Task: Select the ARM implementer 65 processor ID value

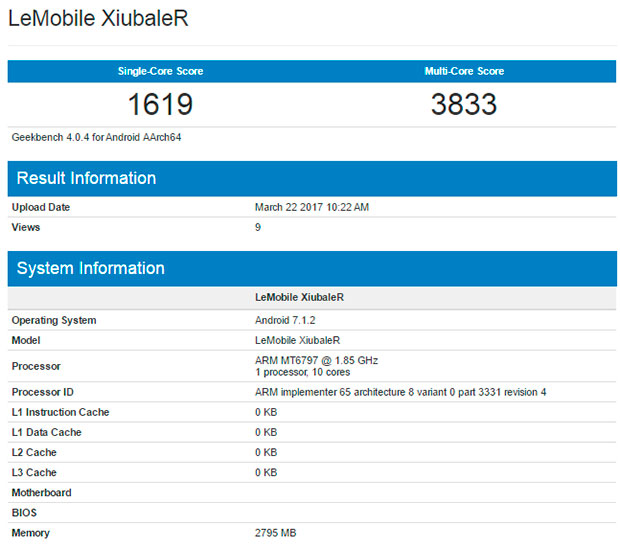Action: [401, 392]
